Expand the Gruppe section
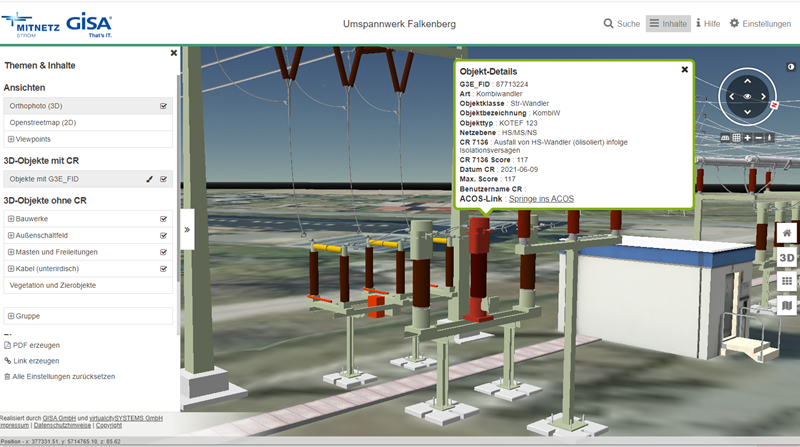Image resolution: width=800 pixels, height=447 pixels. 11,316
